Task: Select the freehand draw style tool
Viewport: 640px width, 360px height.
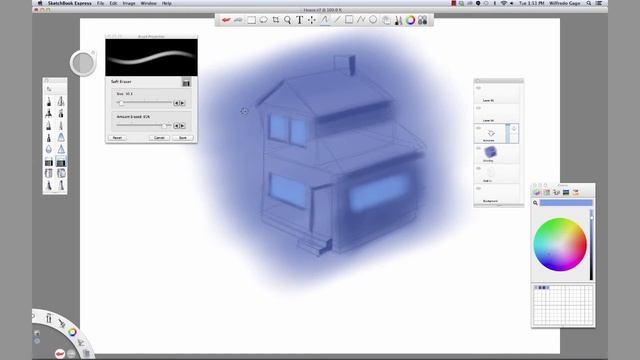Action: [324, 20]
